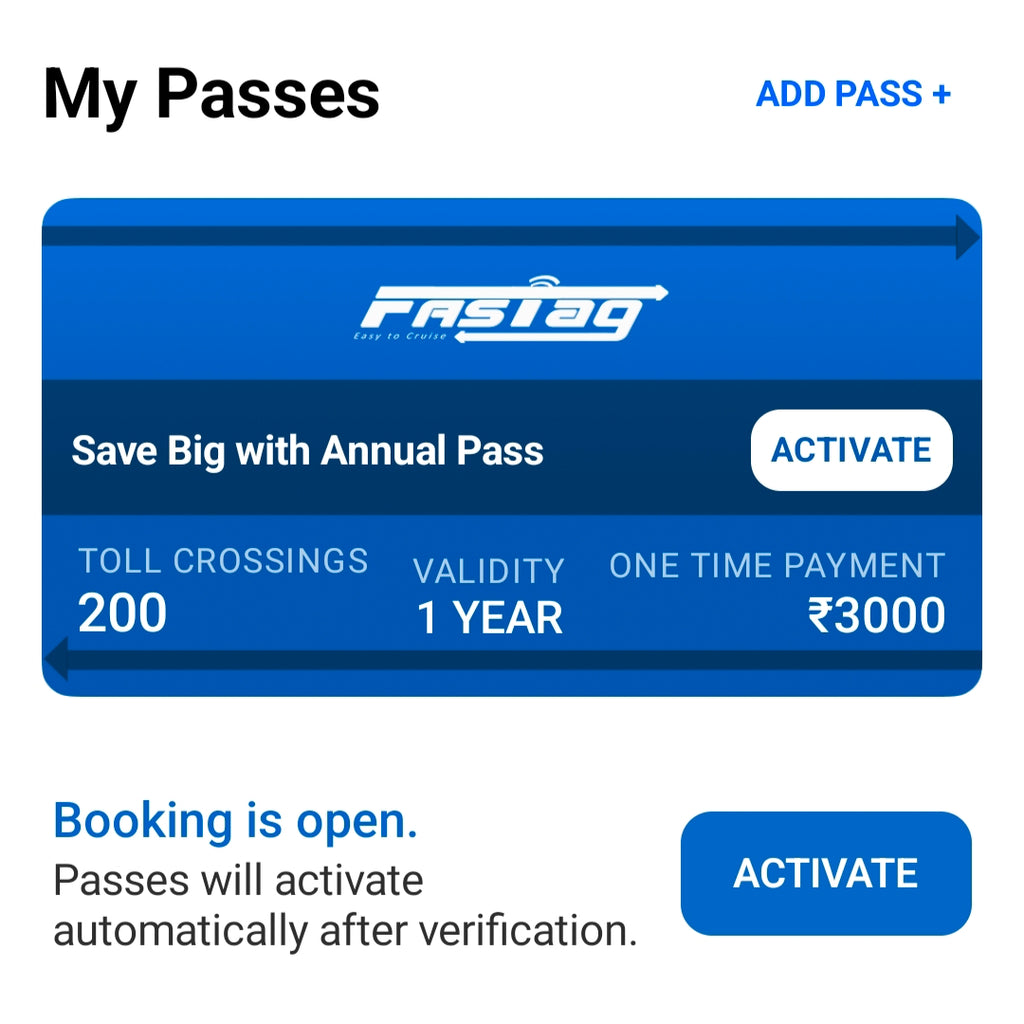Click the Booking is open text
Image resolution: width=1024 pixels, height=1024 pixels.
(x=235, y=822)
